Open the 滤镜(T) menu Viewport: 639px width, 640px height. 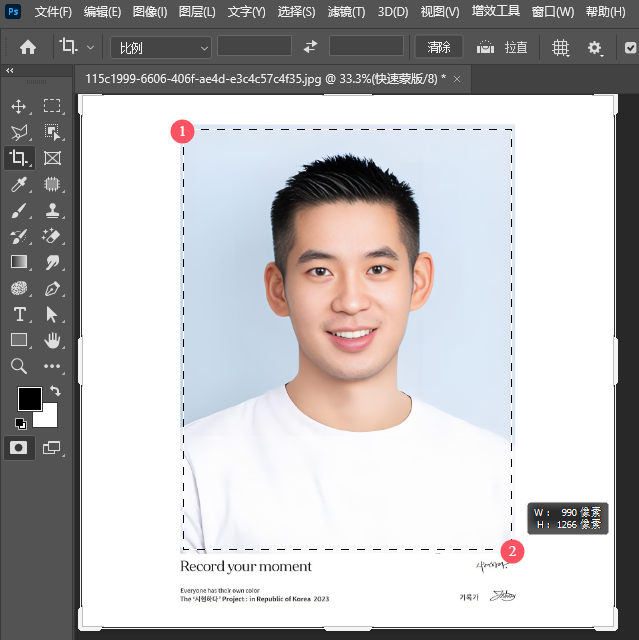click(x=346, y=12)
